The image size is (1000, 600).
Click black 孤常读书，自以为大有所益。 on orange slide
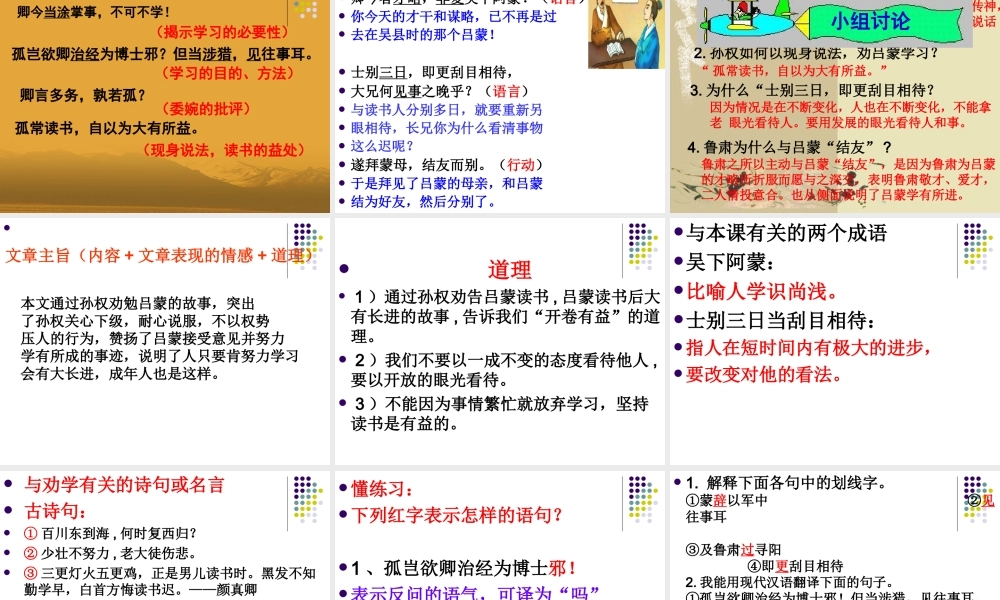pyautogui.click(x=107, y=129)
